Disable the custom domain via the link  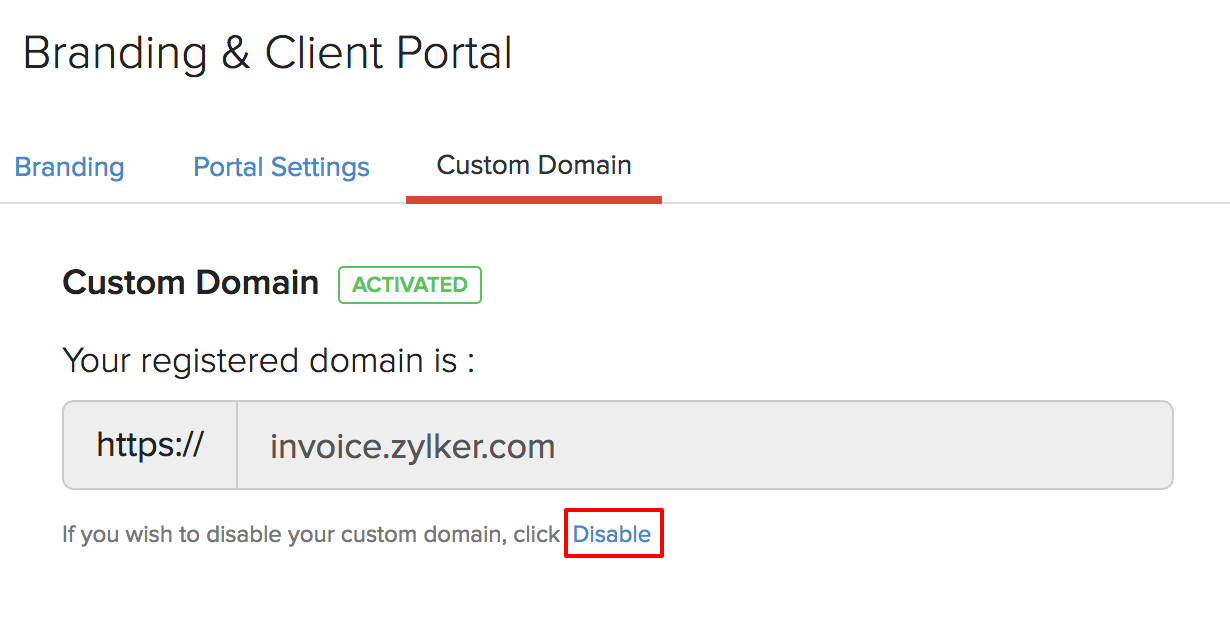(612, 534)
